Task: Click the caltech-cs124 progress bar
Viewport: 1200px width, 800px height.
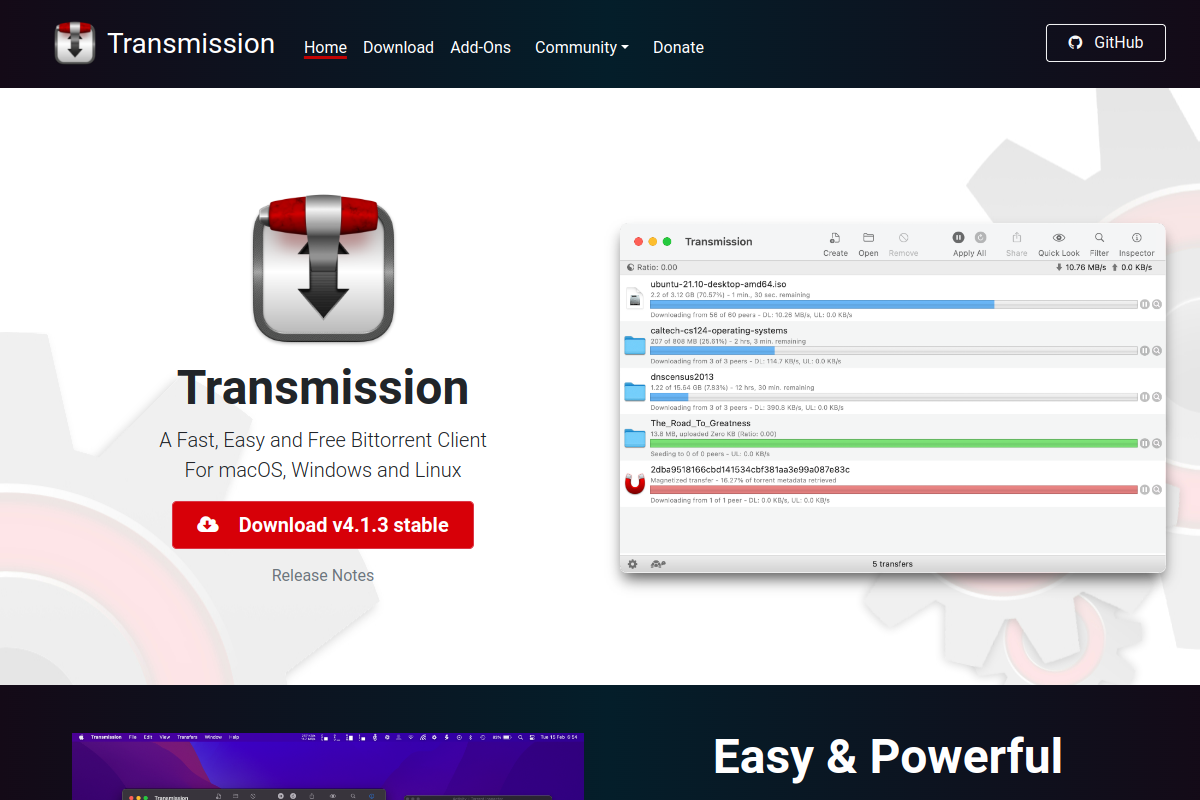Action: click(x=893, y=350)
